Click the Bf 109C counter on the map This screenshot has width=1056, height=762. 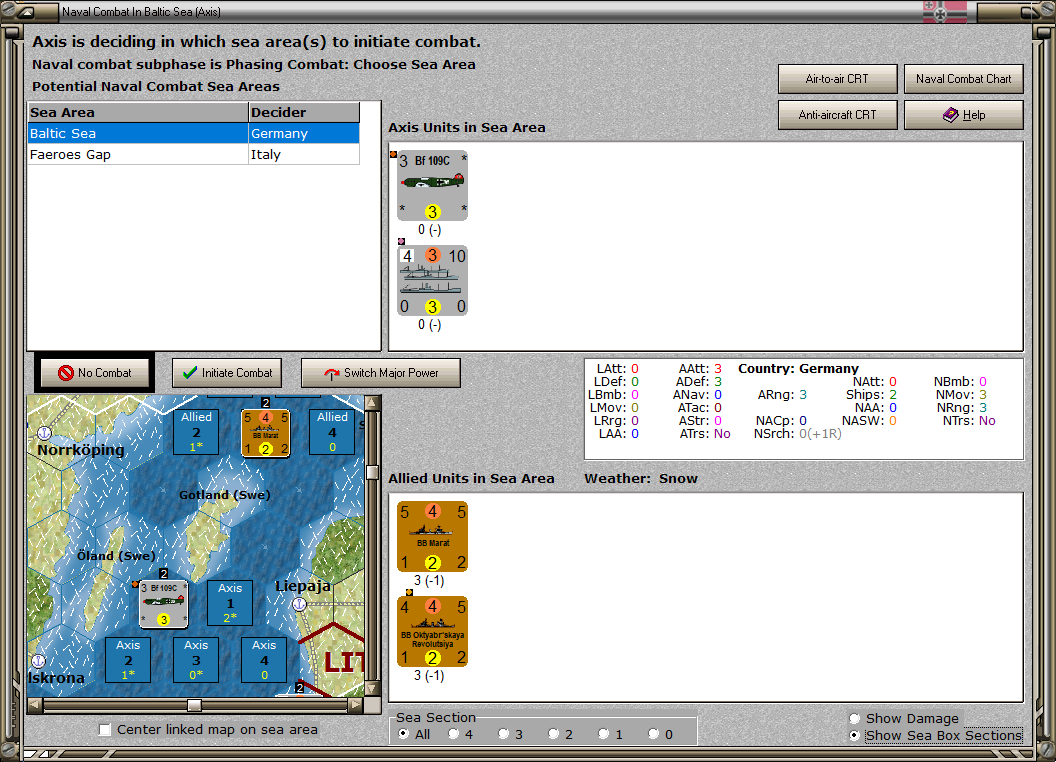[164, 604]
